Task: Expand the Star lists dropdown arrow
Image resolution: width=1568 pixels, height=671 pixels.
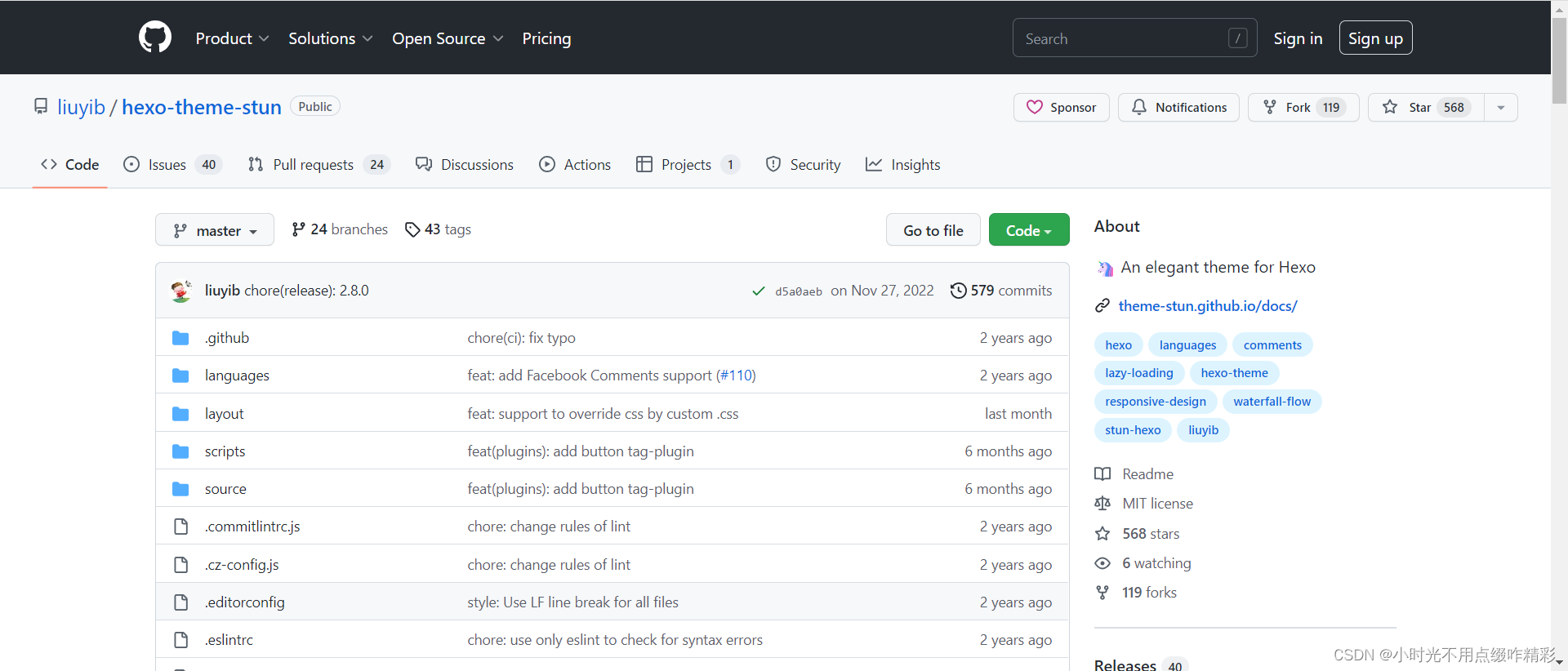Action: [1501, 108]
